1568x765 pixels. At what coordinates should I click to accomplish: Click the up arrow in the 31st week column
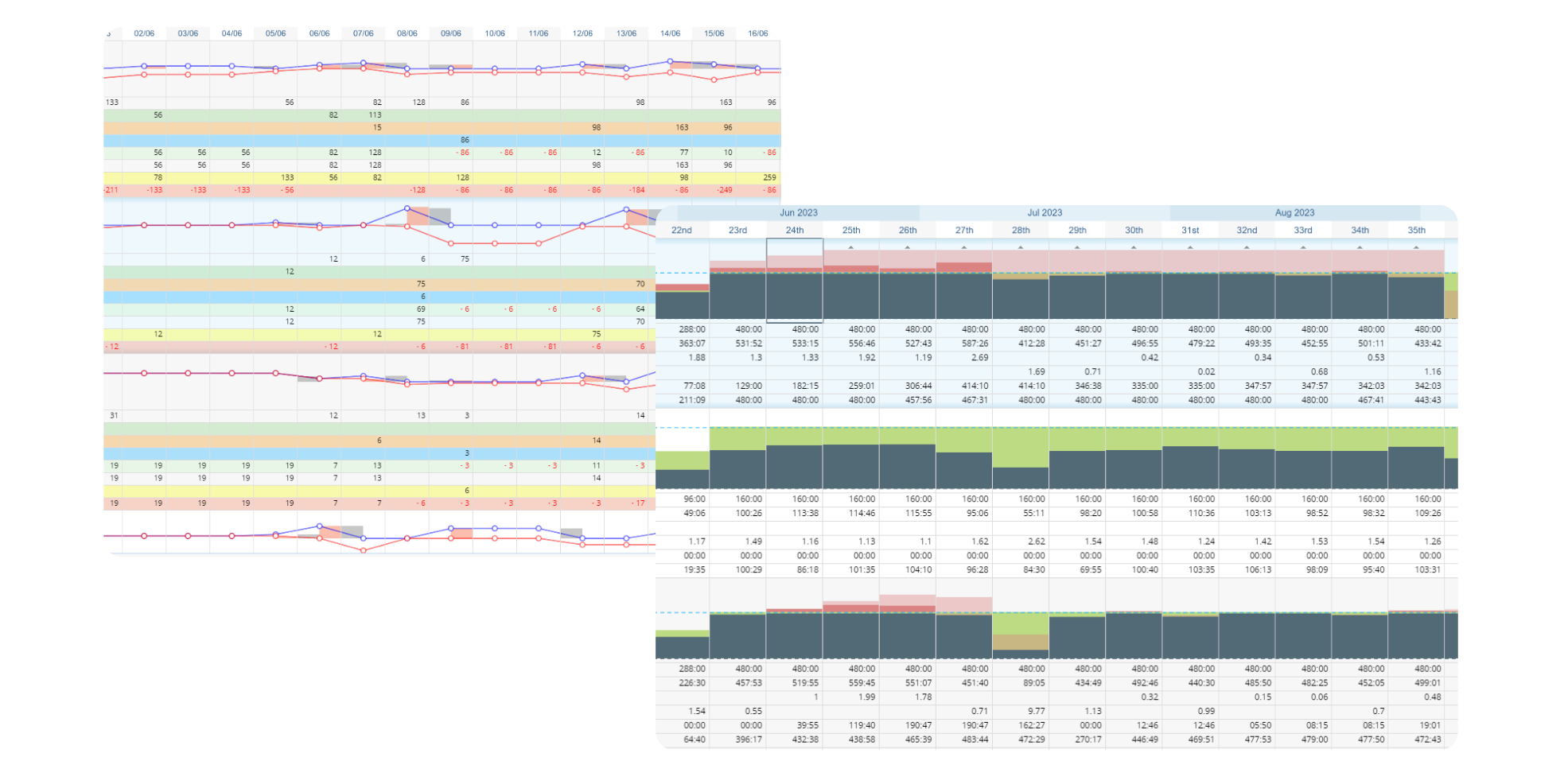click(1190, 247)
